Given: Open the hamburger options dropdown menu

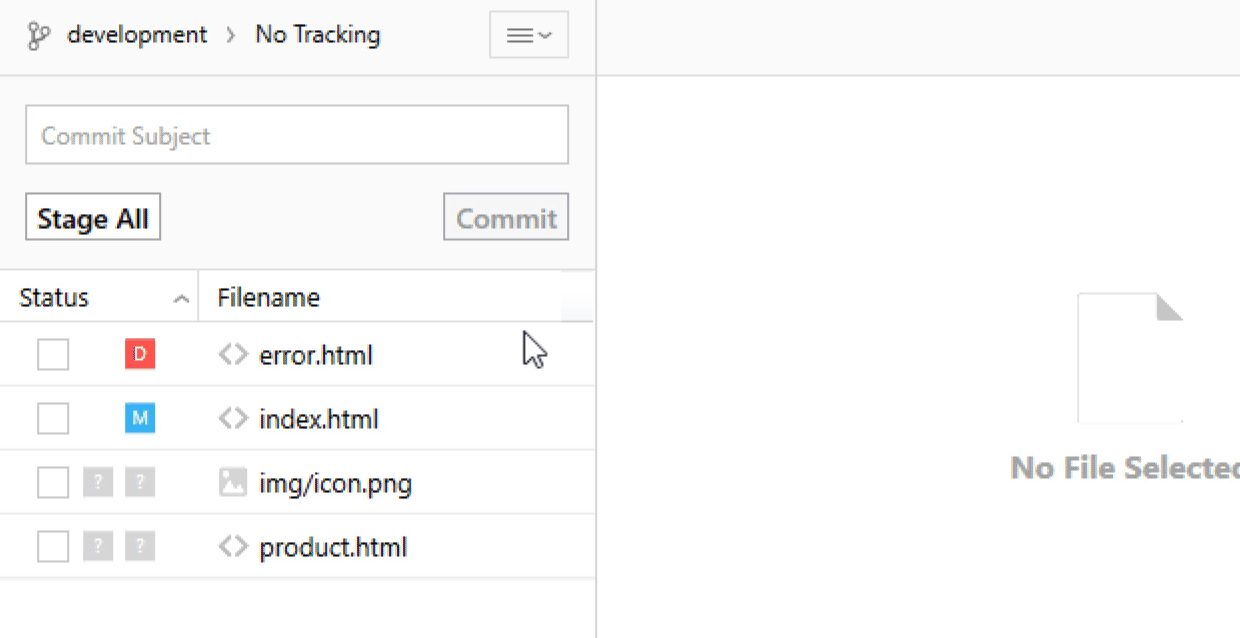Looking at the screenshot, I should (x=529, y=36).
